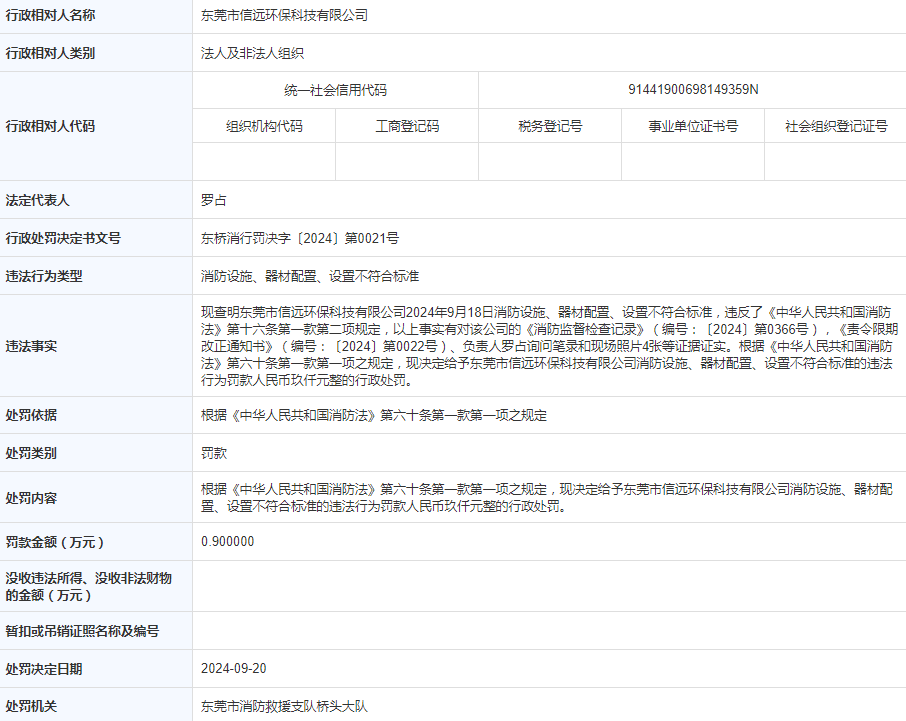Select the '处罚依据' value citing 第六十条第一款第一项

(x=374, y=415)
